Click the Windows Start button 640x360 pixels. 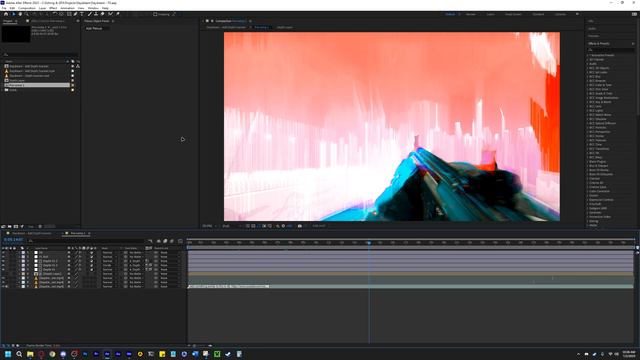[8, 354]
